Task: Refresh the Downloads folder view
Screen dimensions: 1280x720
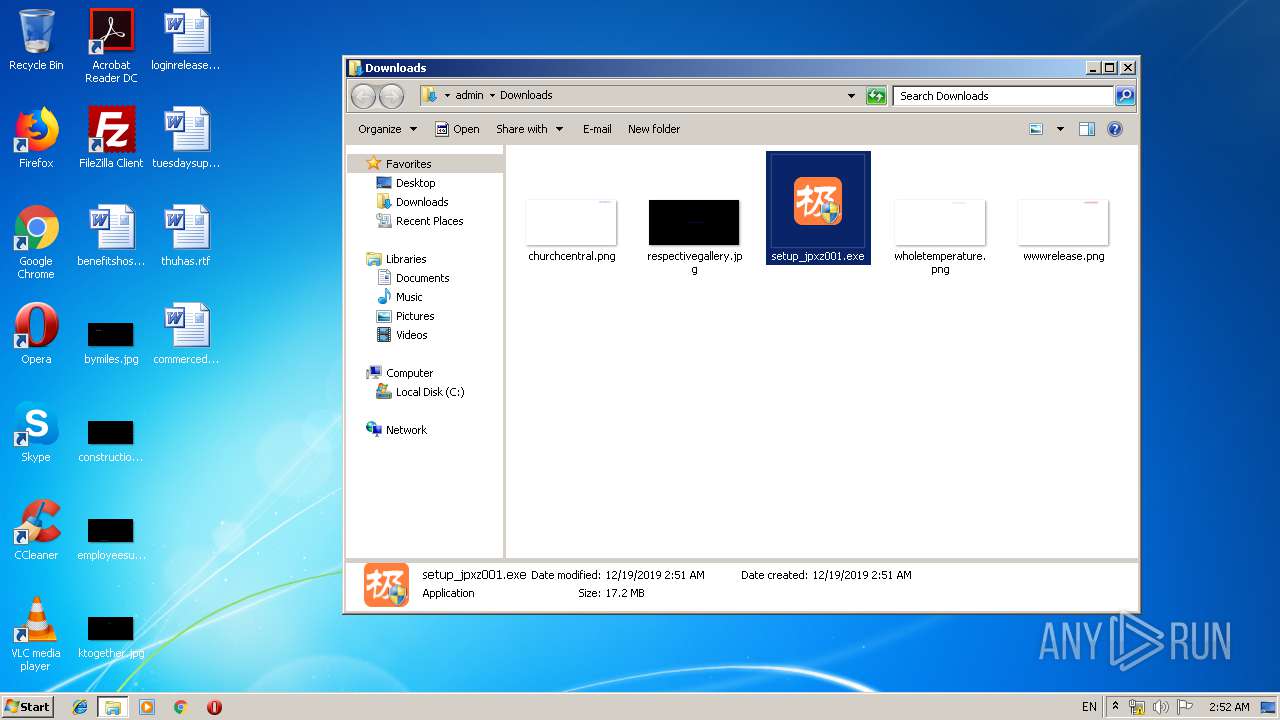Action: coord(876,96)
